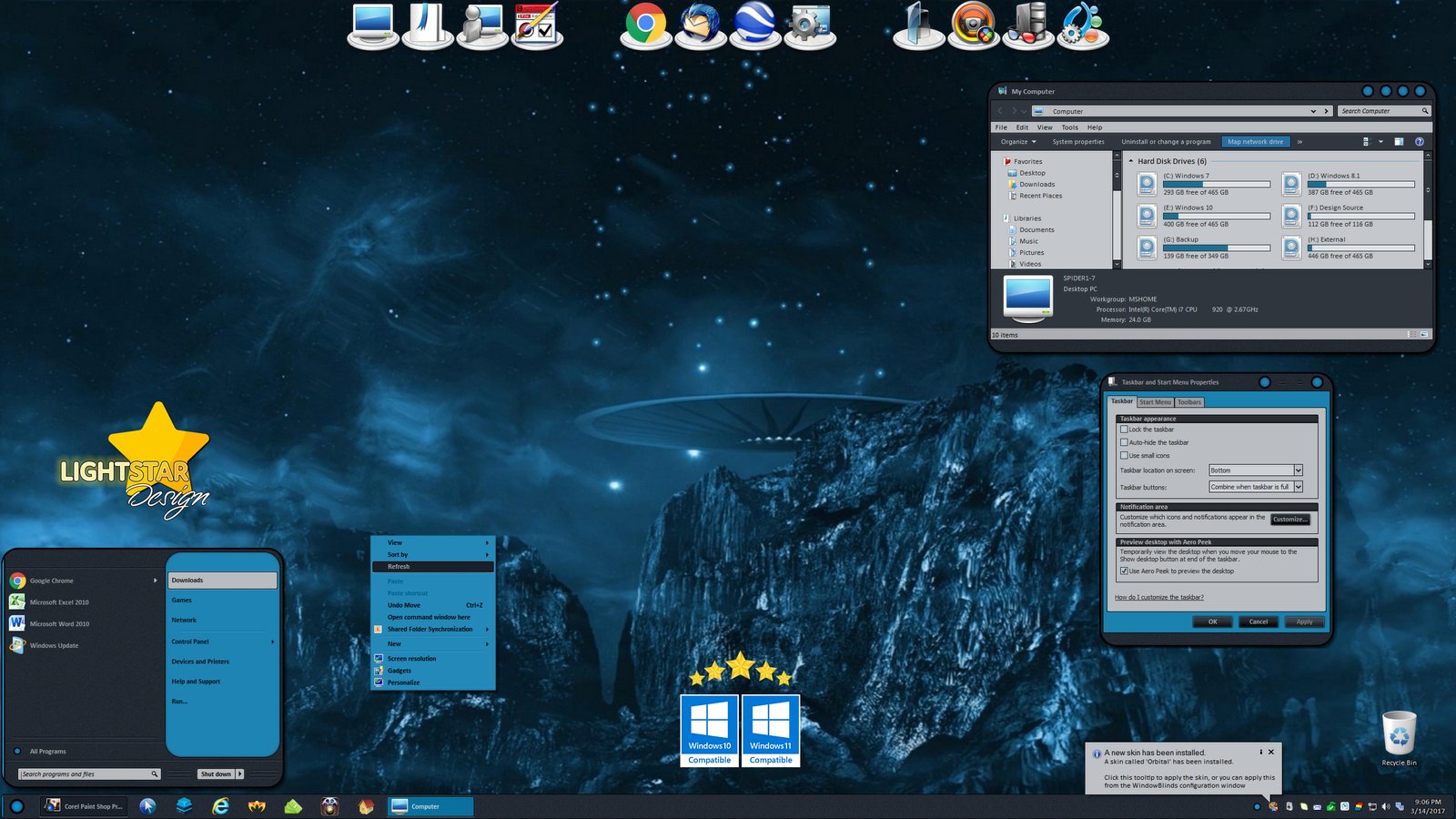Viewport: 1456px width, 819px height.
Task: Click Map network drive button
Action: point(1255,142)
